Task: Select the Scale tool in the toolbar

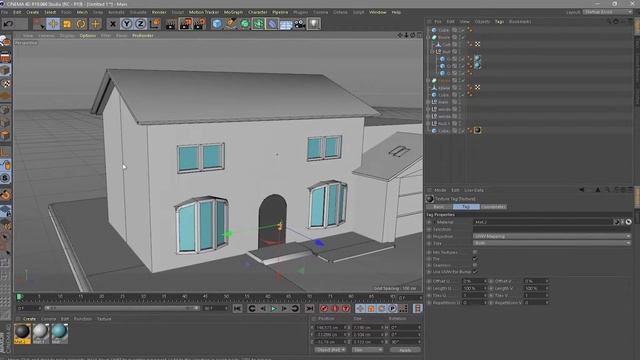Action: coord(67,24)
